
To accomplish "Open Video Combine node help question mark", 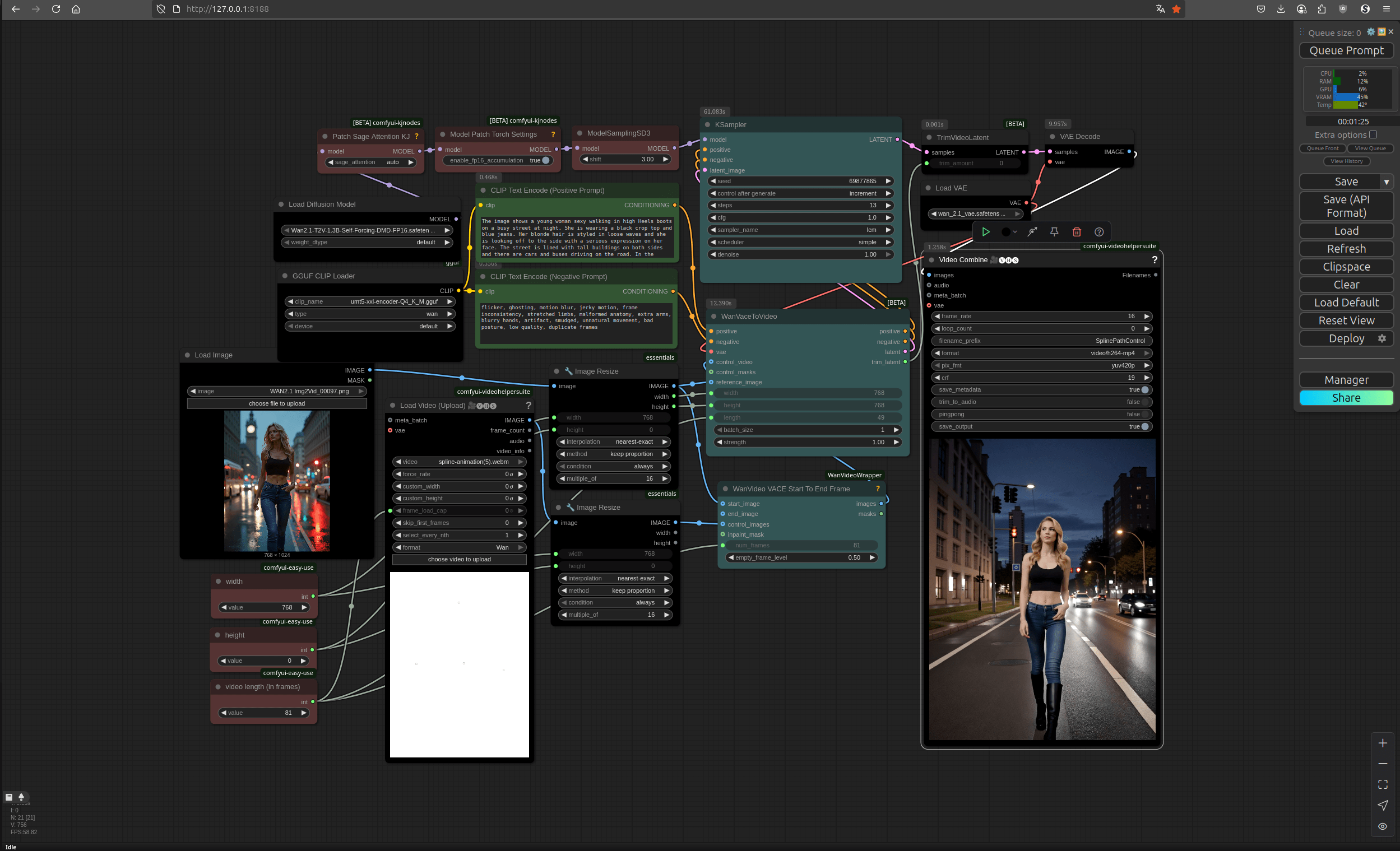I will click(1154, 259).
